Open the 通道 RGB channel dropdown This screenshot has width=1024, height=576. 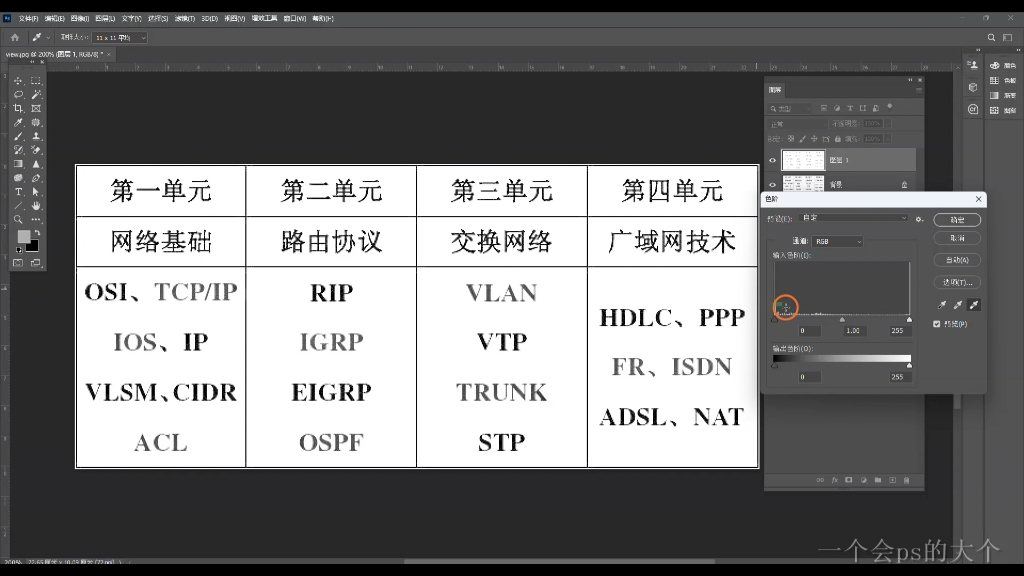838,242
